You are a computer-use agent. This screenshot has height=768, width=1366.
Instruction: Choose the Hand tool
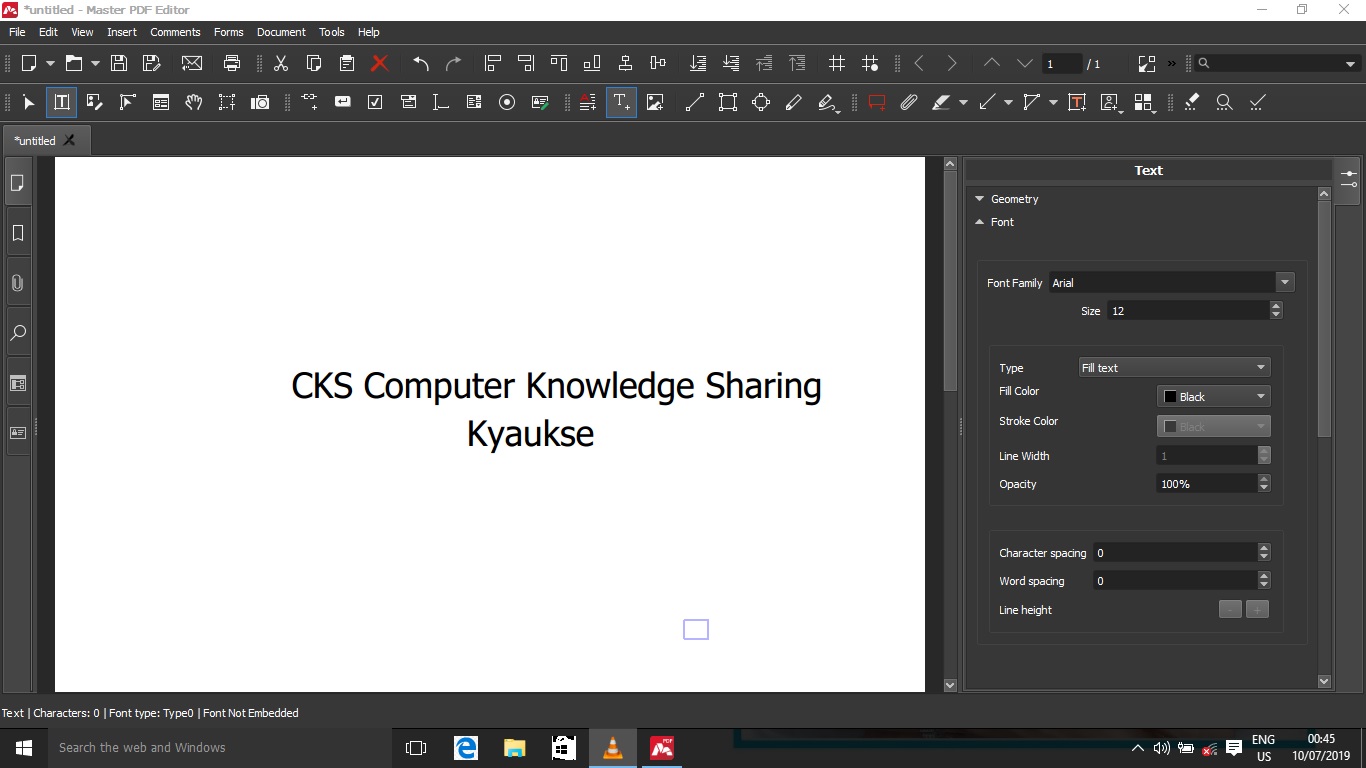[x=194, y=102]
